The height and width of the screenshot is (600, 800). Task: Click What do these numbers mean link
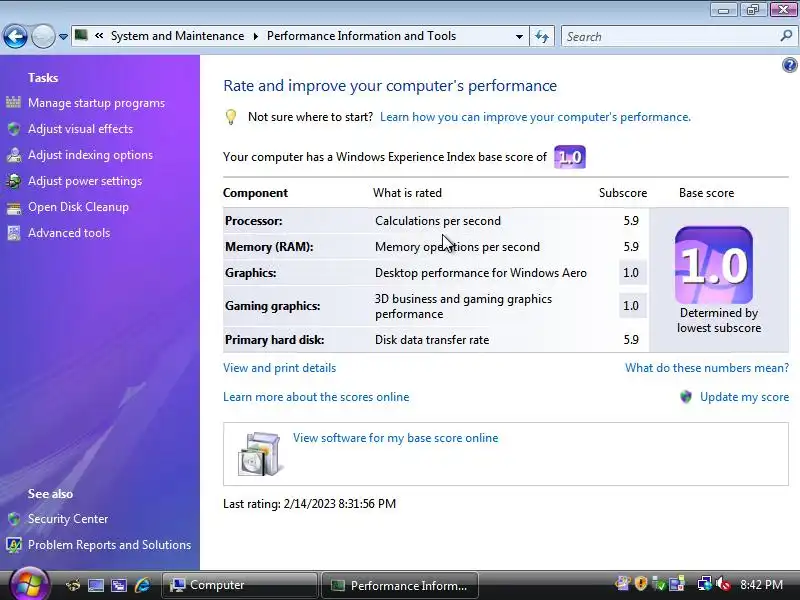(x=707, y=368)
